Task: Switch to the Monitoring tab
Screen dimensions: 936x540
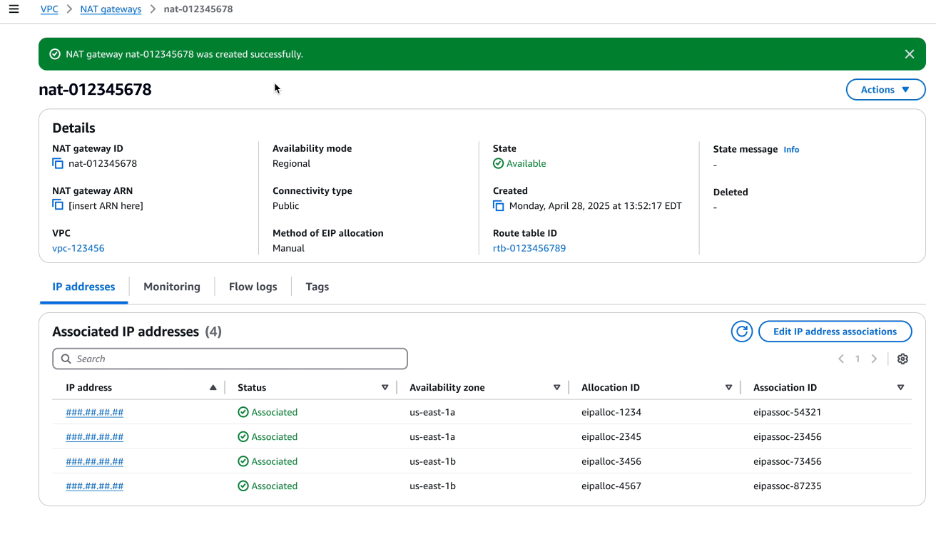Action: [x=171, y=287]
